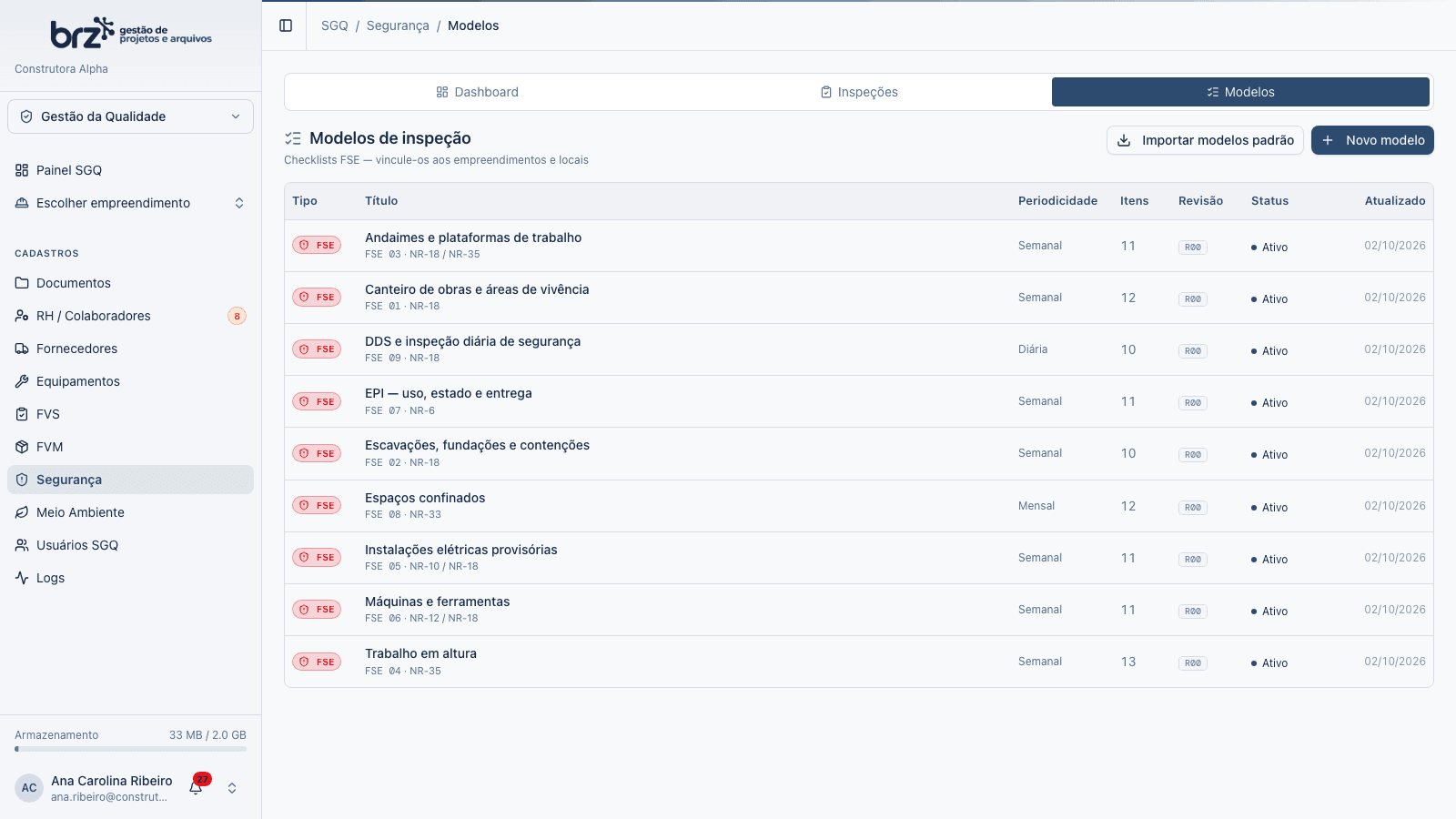Click the Painel SGQ grid icon

point(22,170)
